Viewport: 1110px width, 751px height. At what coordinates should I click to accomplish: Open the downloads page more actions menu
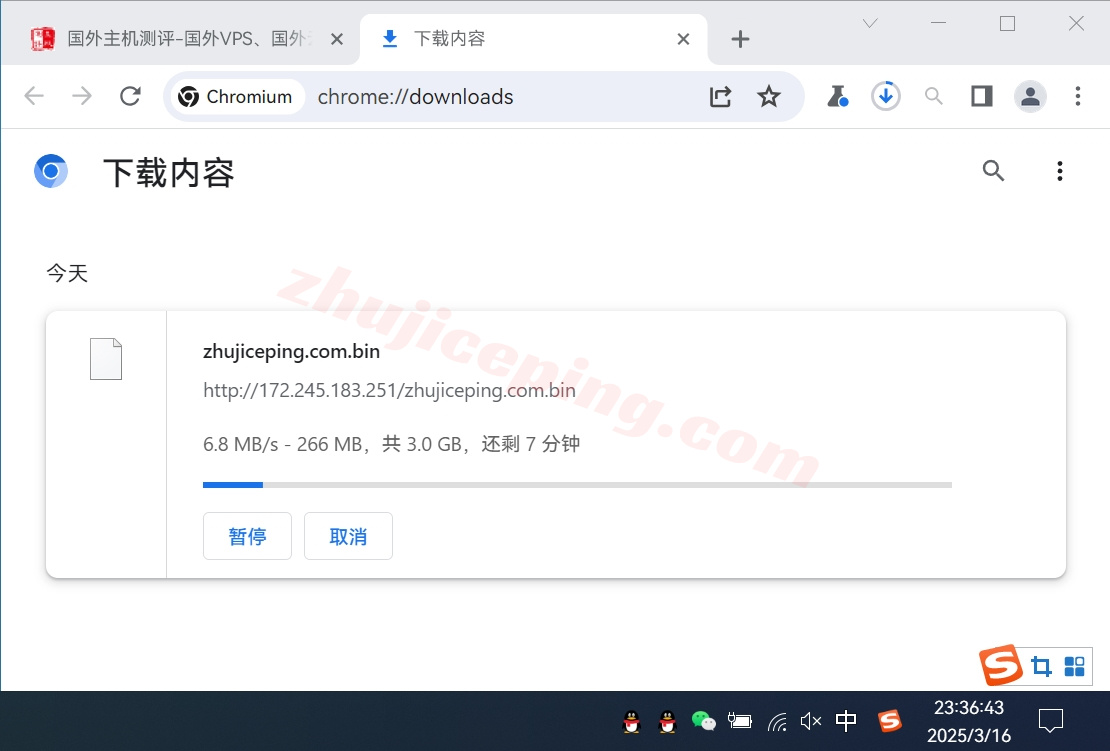point(1060,171)
